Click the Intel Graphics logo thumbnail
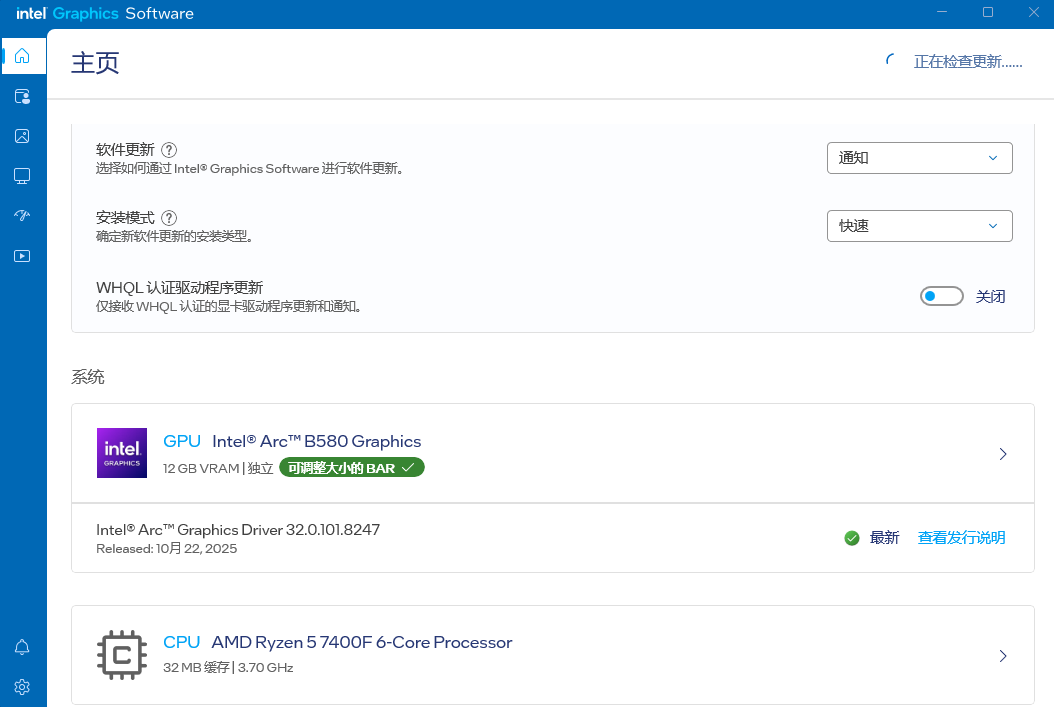 [122, 453]
